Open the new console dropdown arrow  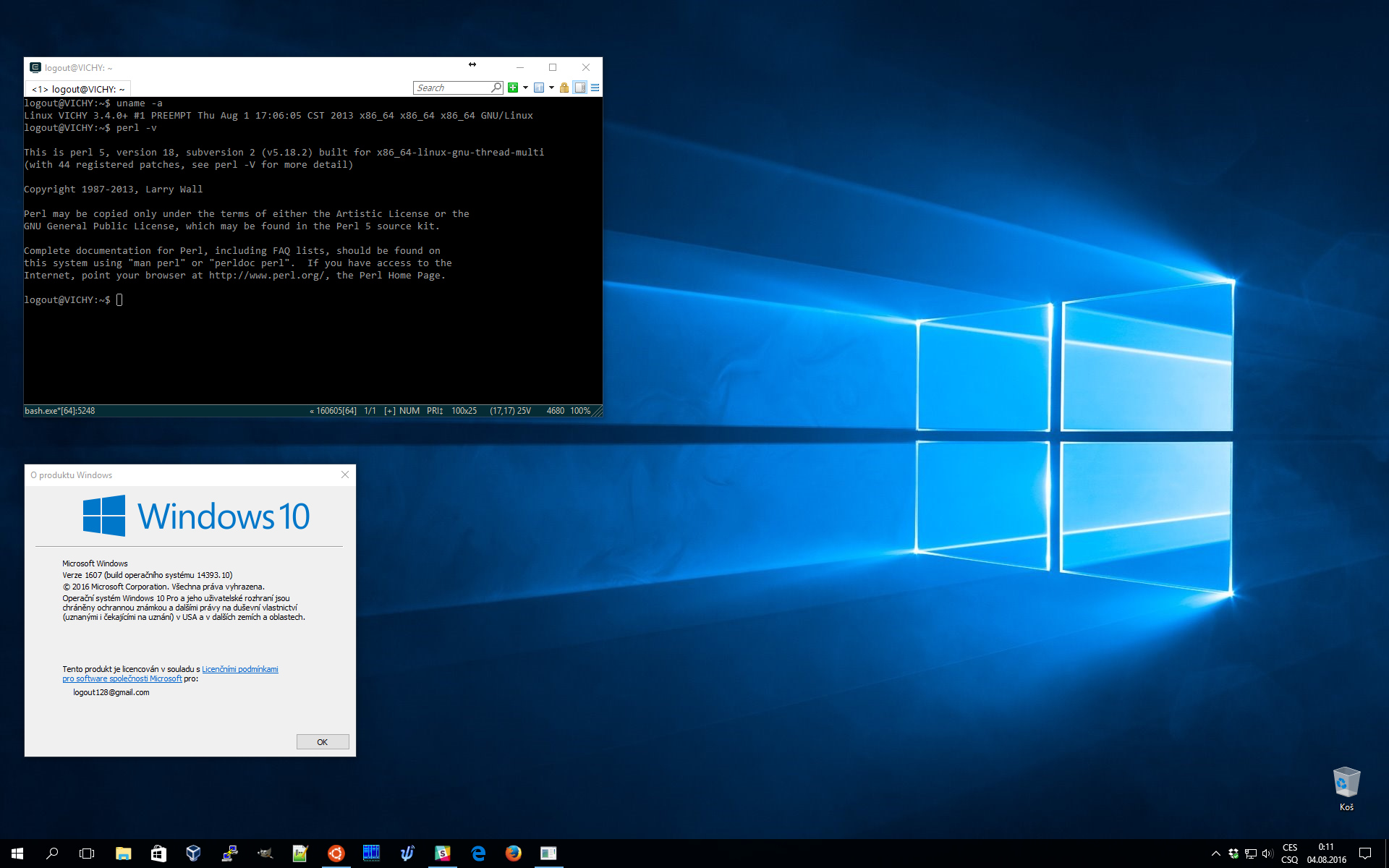pos(525,88)
